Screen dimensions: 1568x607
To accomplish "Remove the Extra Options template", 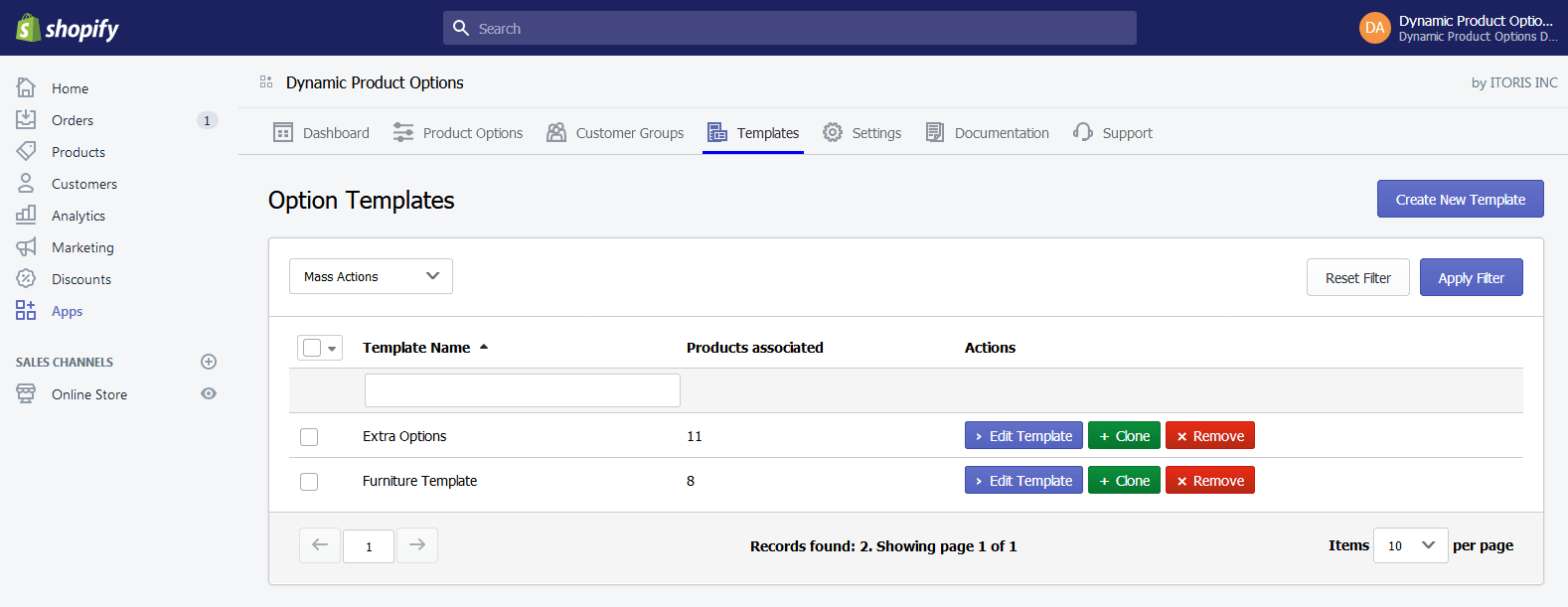I will click(1210, 435).
